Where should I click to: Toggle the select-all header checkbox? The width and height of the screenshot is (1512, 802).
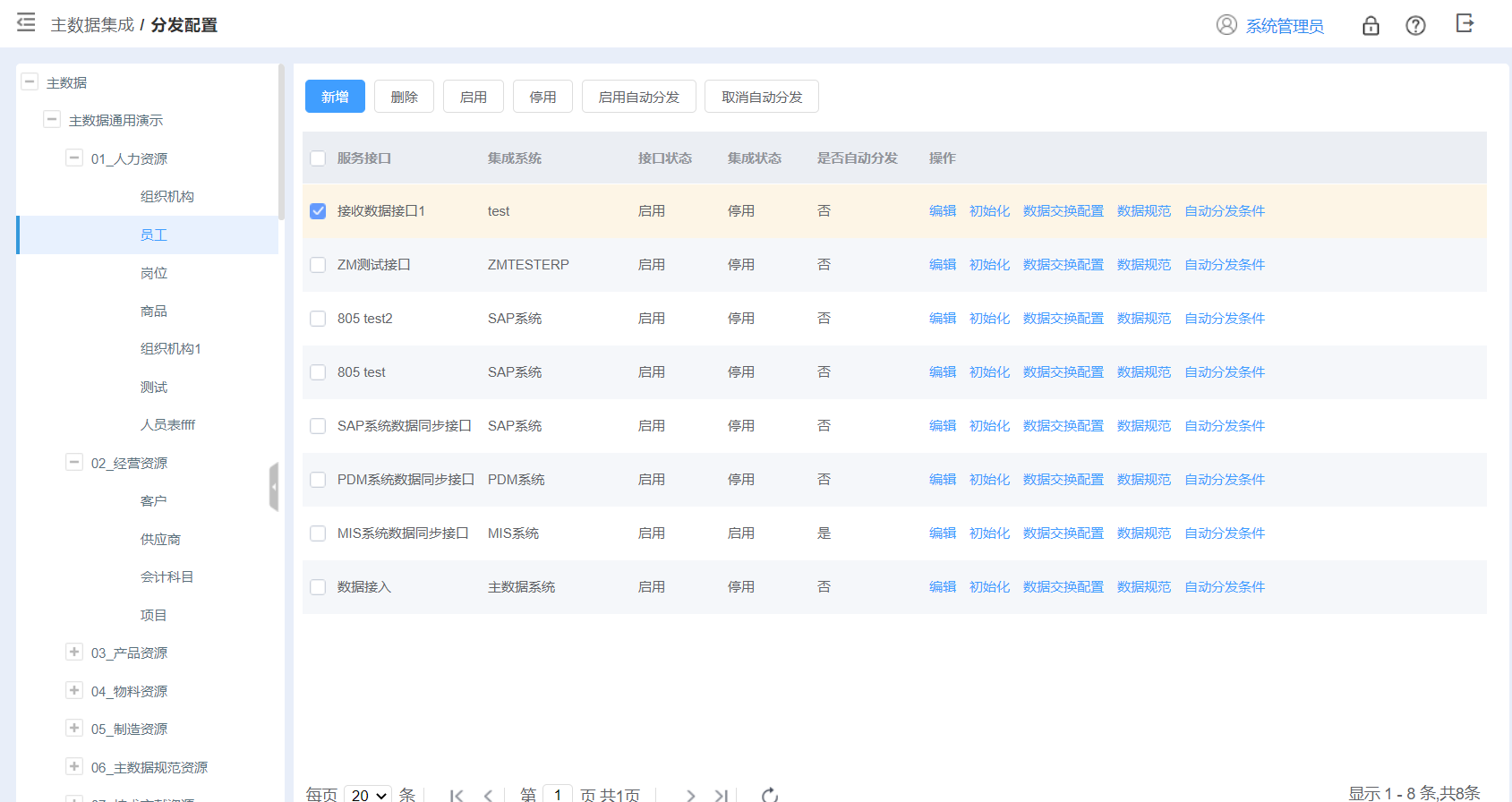coord(318,158)
